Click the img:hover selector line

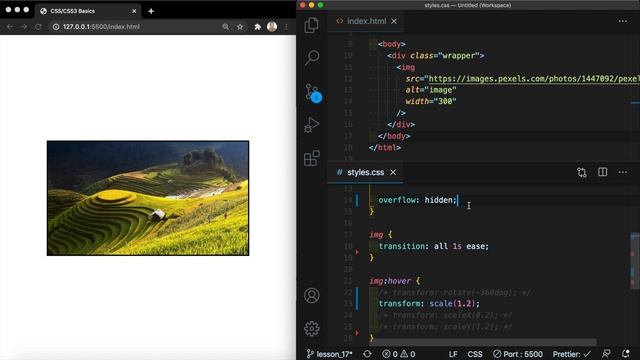pos(394,281)
